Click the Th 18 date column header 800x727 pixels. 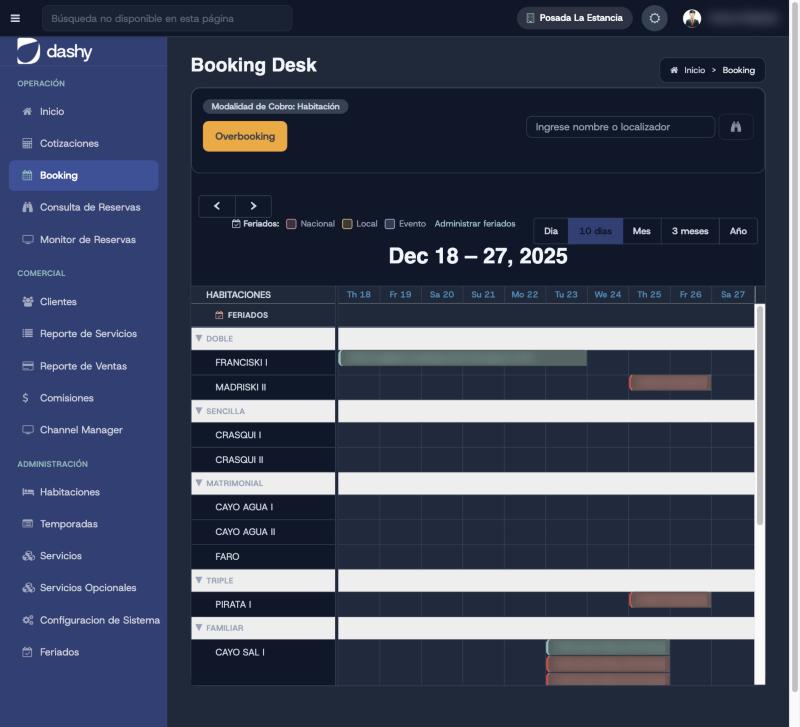359,294
